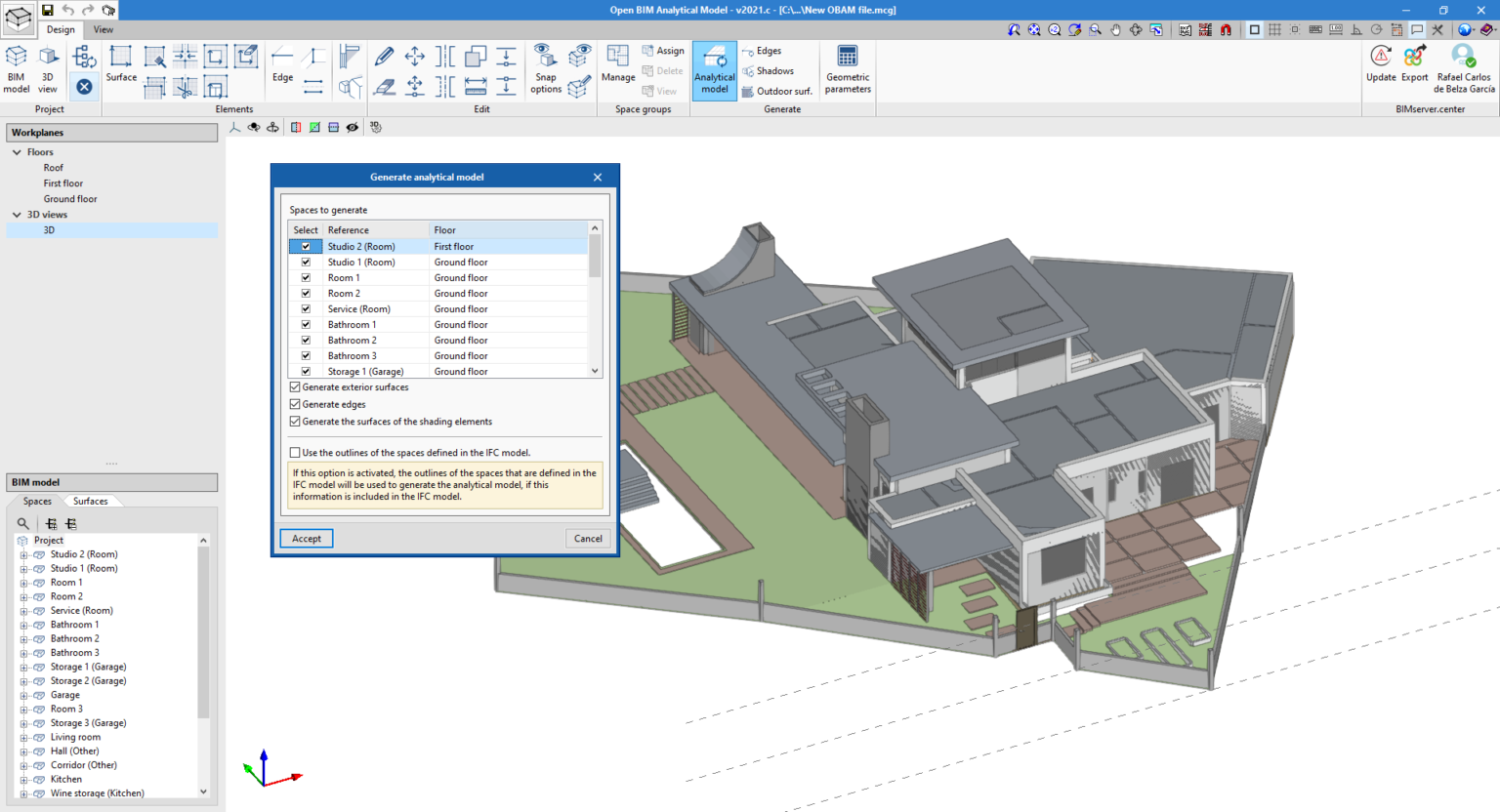Switch to the View ribbon tab
The height and width of the screenshot is (812, 1500).
[x=103, y=29]
